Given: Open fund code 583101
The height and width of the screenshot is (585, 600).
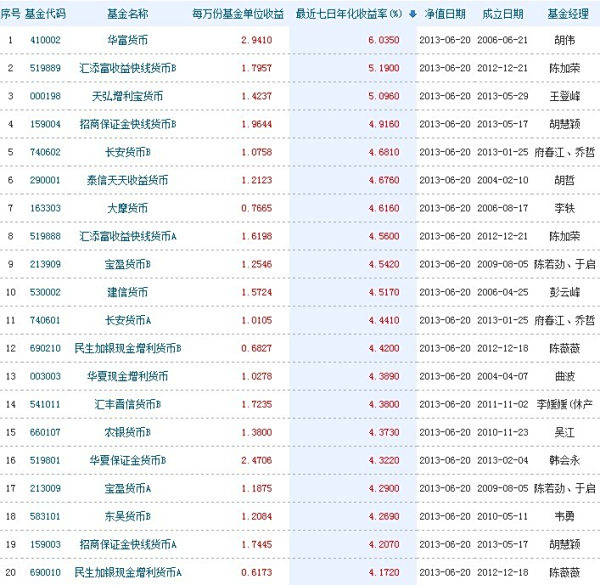Looking at the screenshot, I should [45, 517].
